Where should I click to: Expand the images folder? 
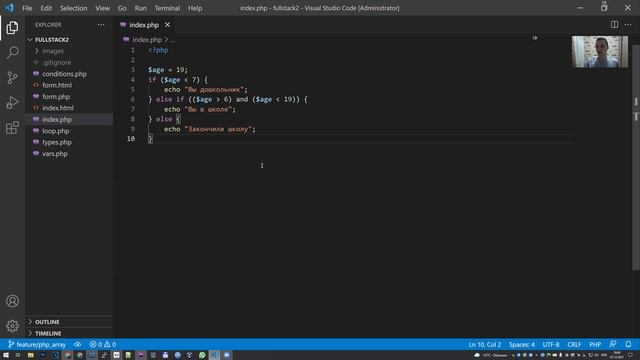pos(53,51)
